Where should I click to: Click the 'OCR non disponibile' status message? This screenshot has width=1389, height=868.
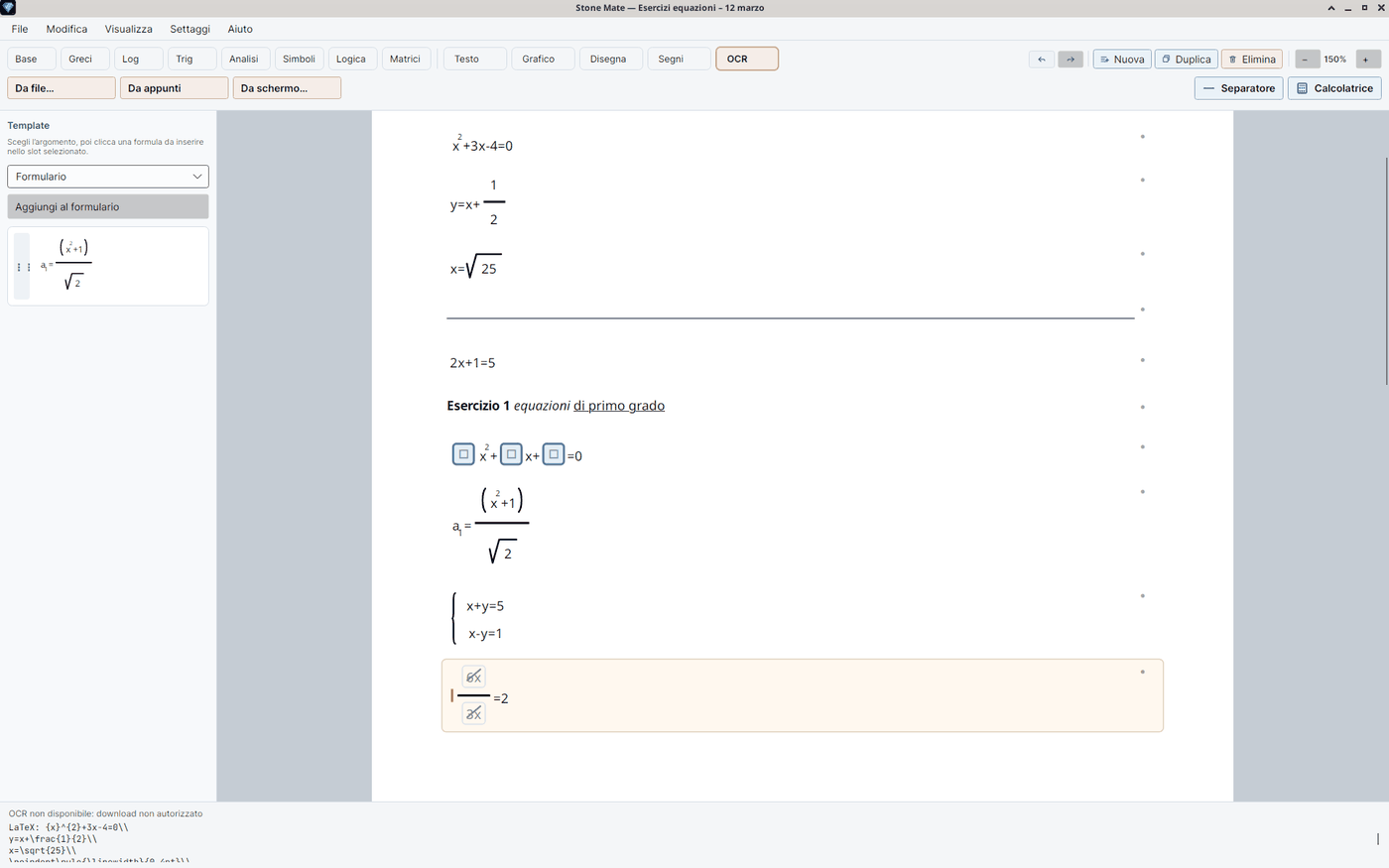click(105, 813)
